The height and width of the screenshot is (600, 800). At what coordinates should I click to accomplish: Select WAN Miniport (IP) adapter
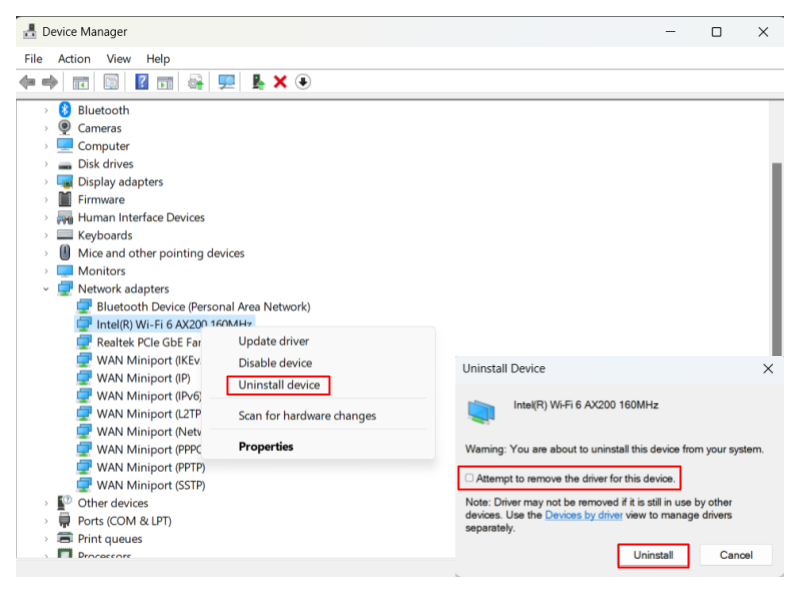pos(143,378)
